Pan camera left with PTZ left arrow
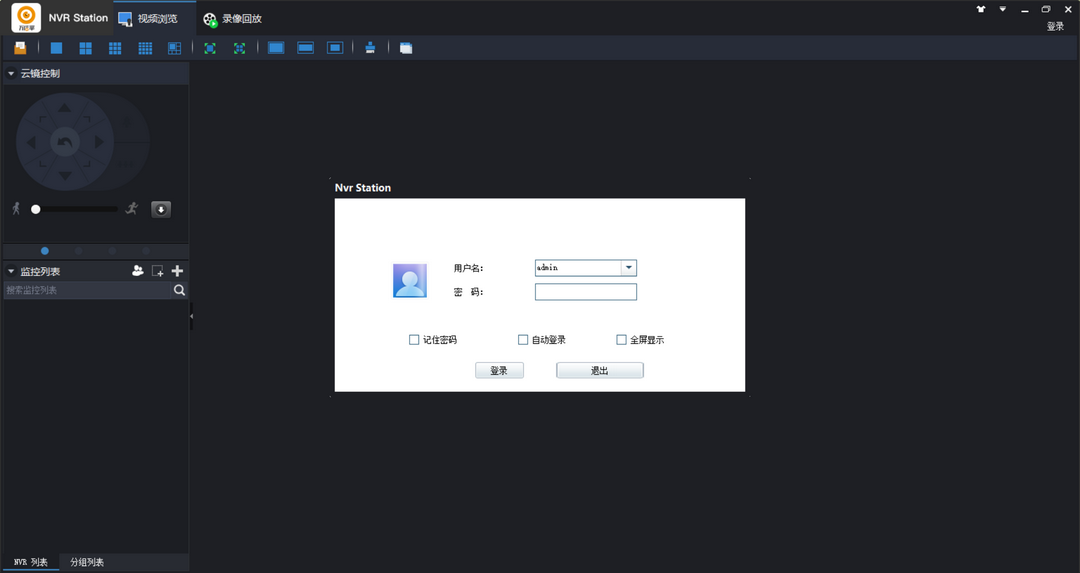 coord(31,142)
